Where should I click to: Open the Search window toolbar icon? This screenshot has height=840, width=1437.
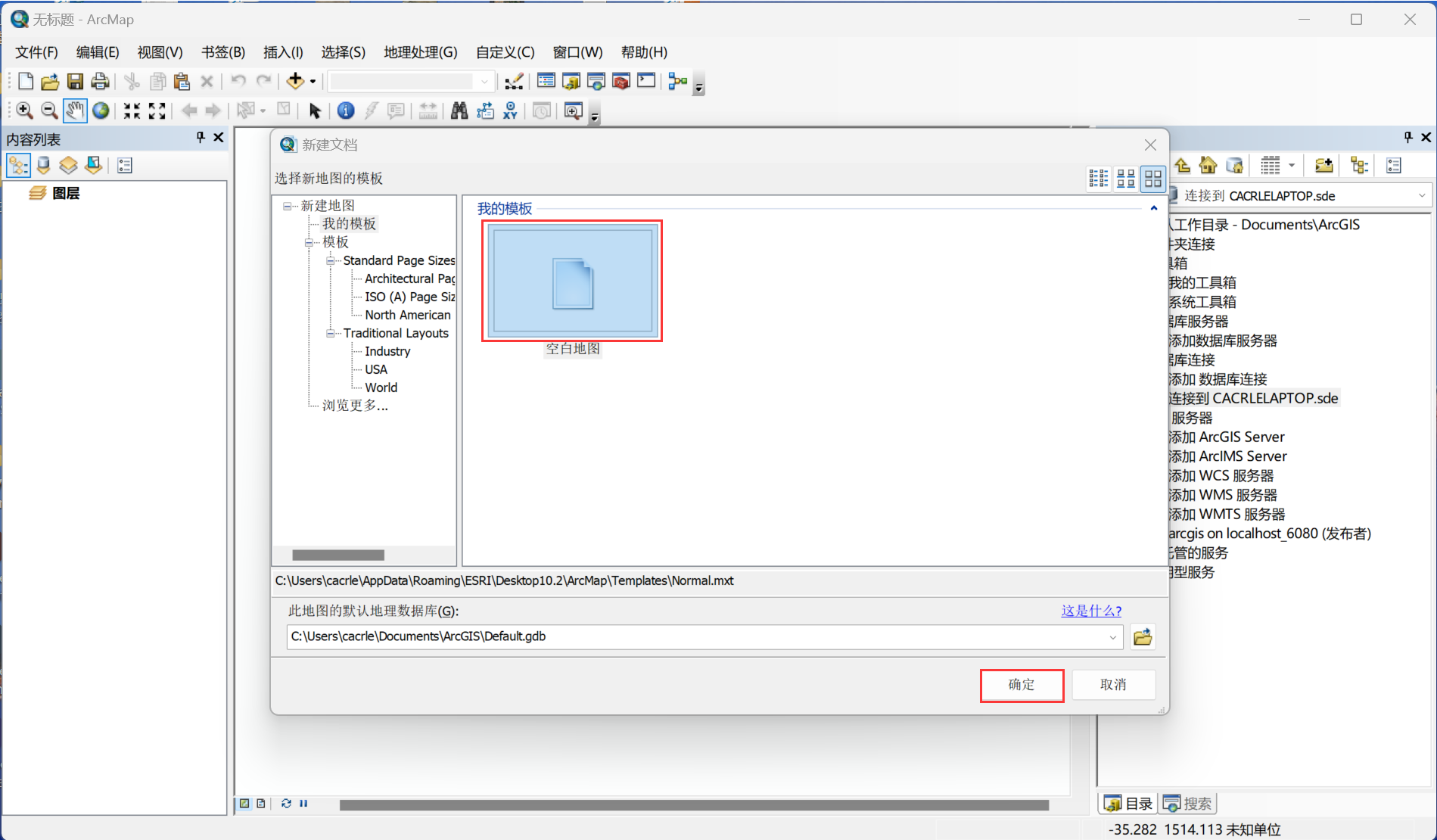[x=596, y=81]
